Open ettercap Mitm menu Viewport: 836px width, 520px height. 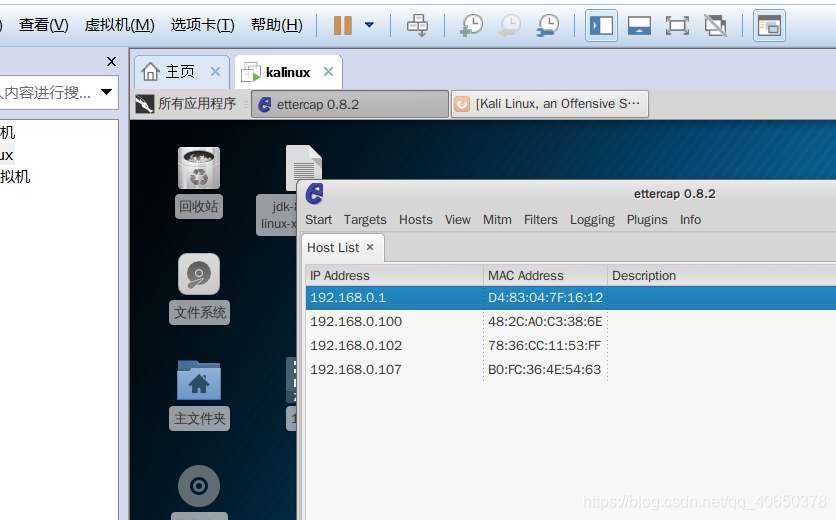pyautogui.click(x=497, y=220)
